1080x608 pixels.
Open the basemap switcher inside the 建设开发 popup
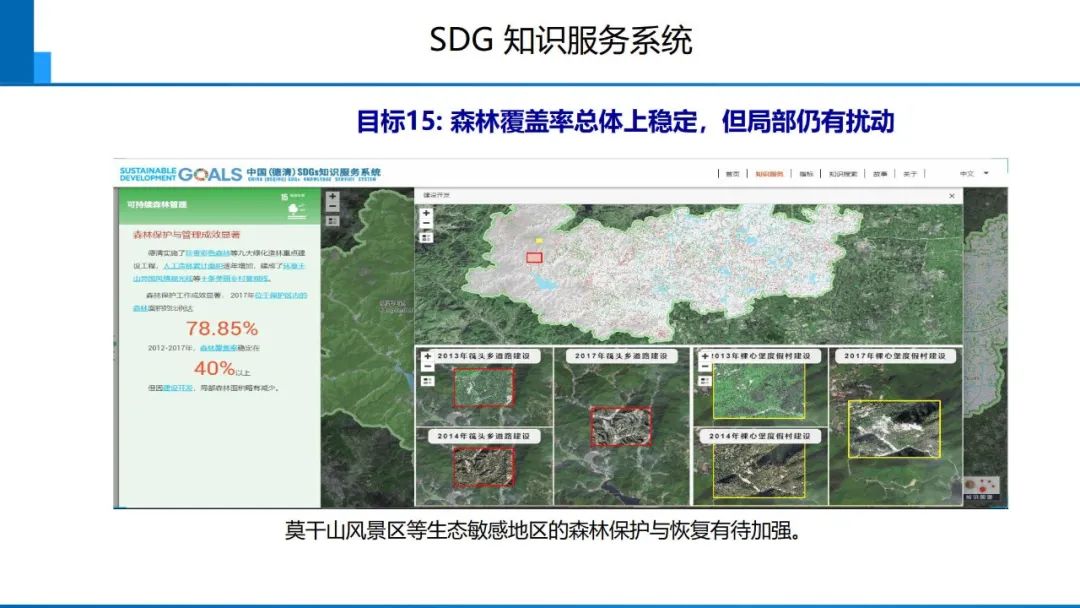pos(425,238)
